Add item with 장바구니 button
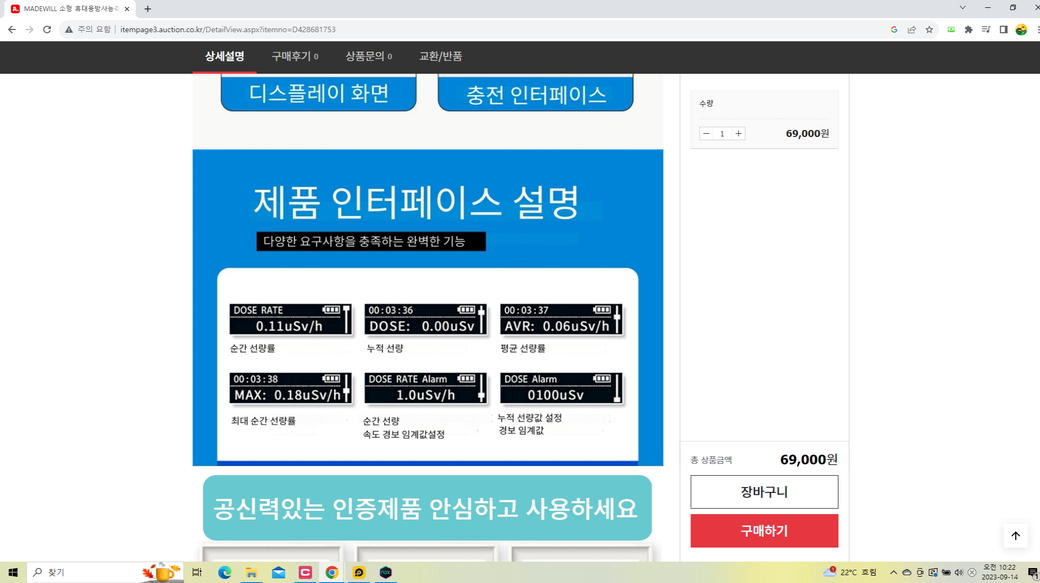This screenshot has width=1040, height=583. (x=764, y=492)
